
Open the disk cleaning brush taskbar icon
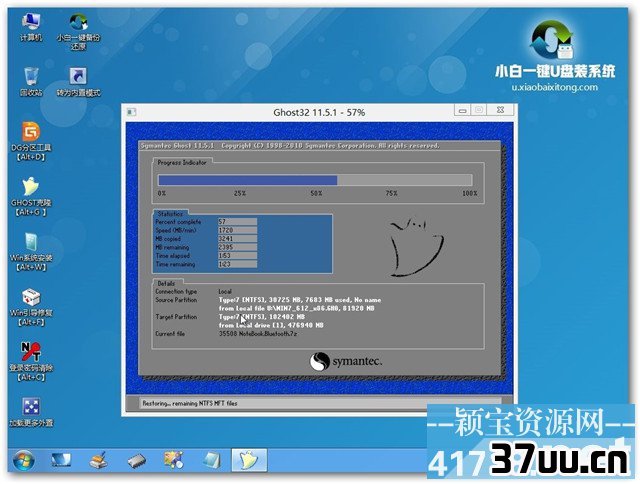click(x=98, y=460)
